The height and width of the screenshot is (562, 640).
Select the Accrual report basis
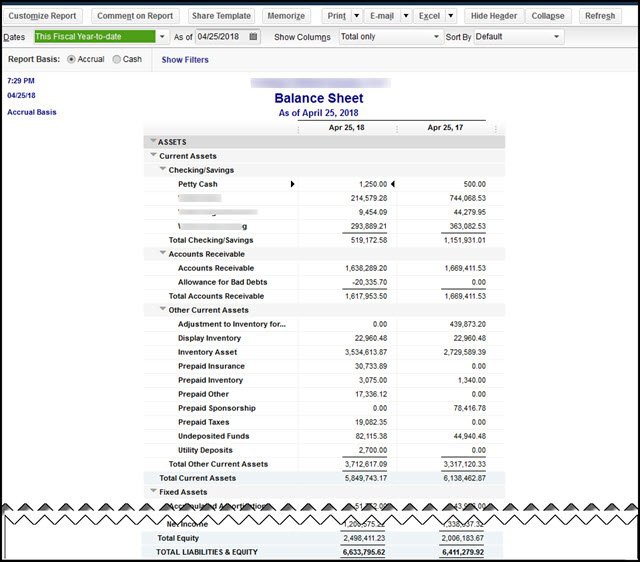[71, 59]
